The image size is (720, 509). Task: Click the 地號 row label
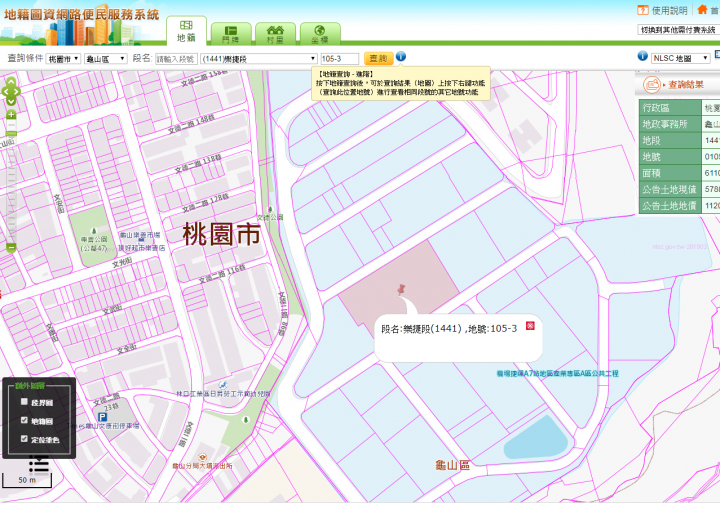pos(670,157)
